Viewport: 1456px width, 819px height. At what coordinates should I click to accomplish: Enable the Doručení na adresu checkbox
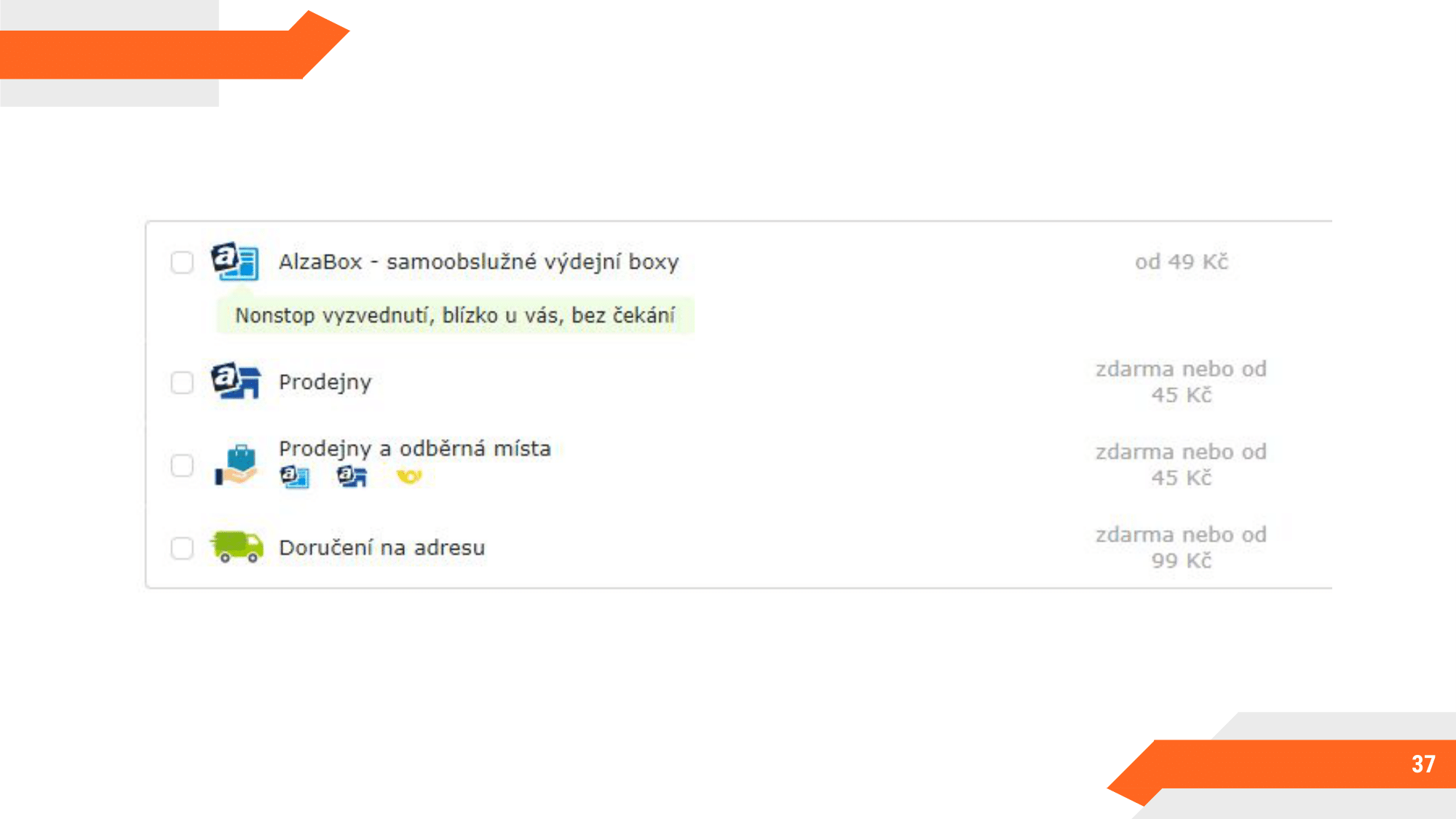[x=182, y=547]
